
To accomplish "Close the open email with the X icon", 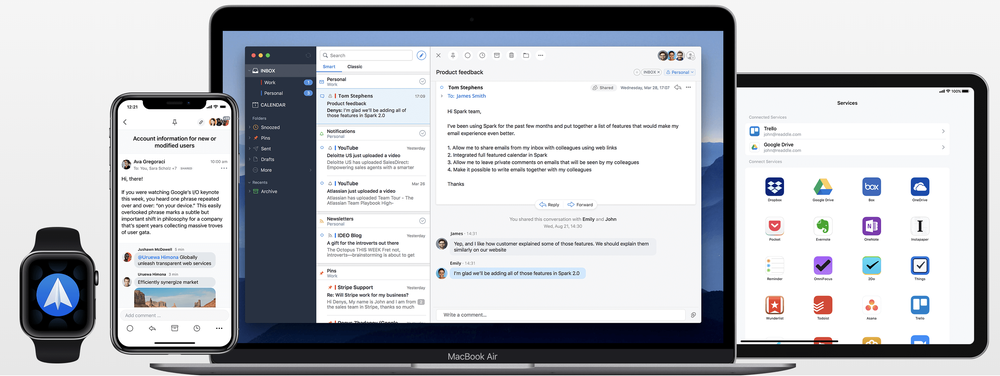I will [x=438, y=55].
